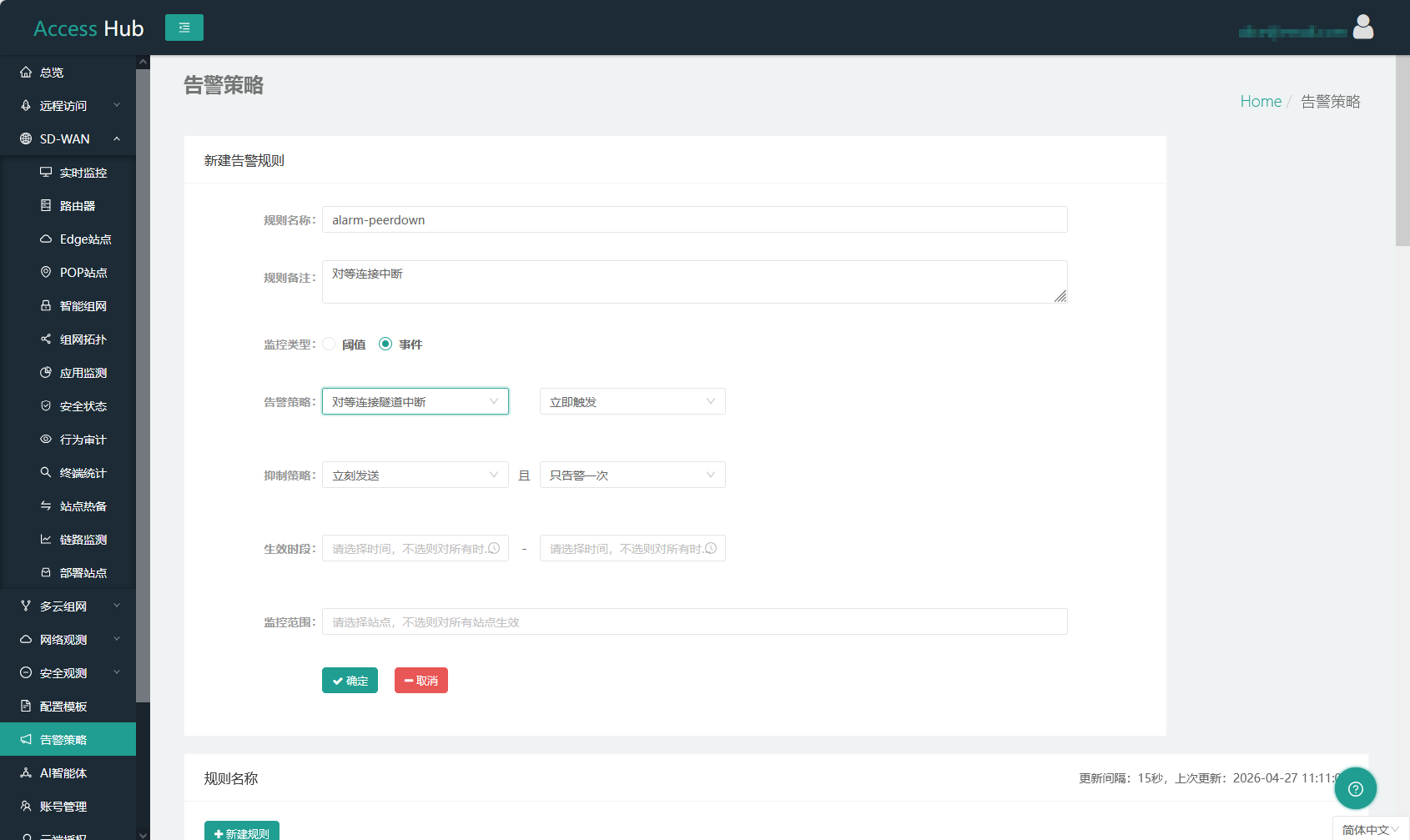Screen dimensions: 1410x840
Task: Click the 站点热备 swap icon
Action: pyautogui.click(x=46, y=506)
